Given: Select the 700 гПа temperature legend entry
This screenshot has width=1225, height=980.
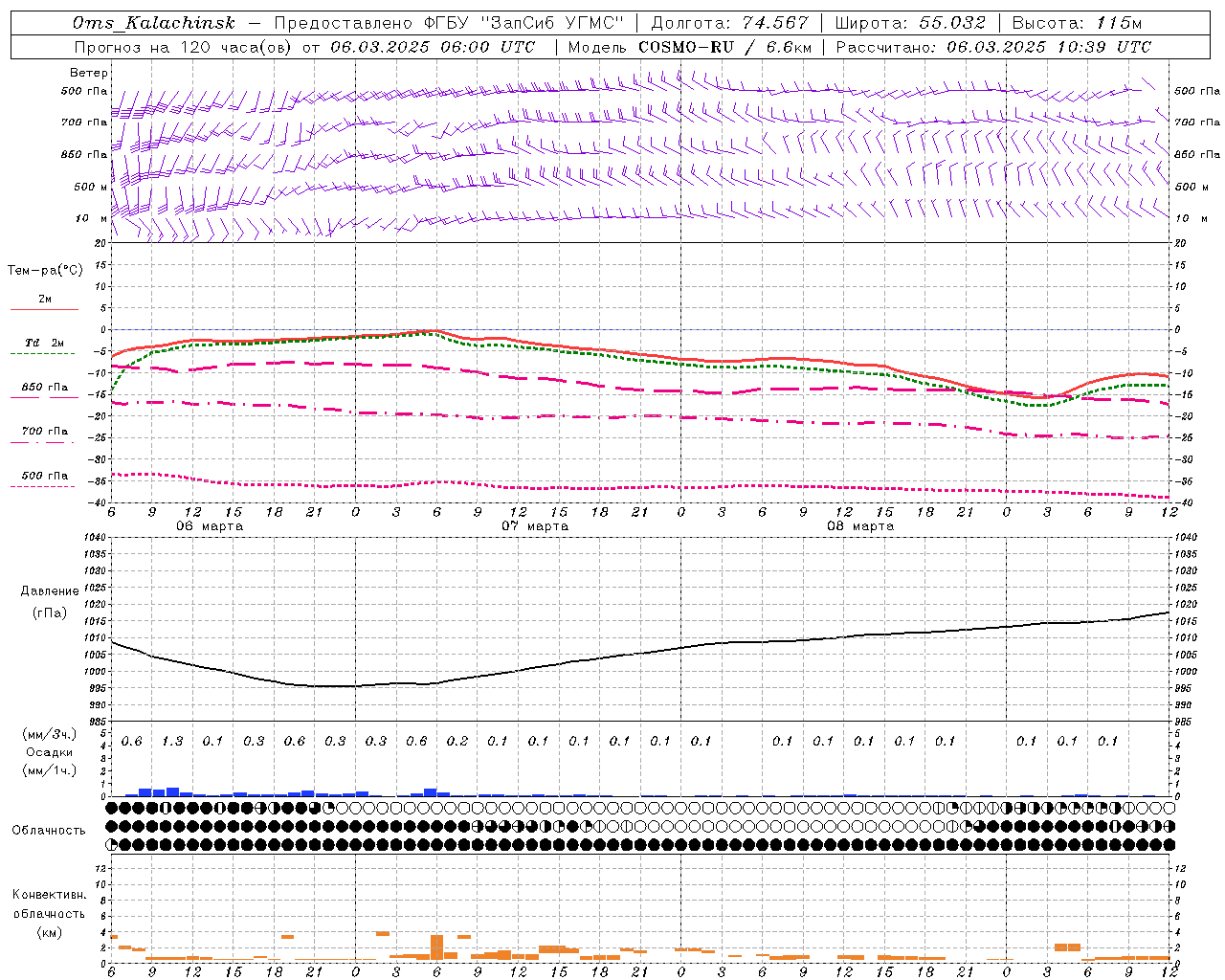Looking at the screenshot, I should (x=45, y=432).
